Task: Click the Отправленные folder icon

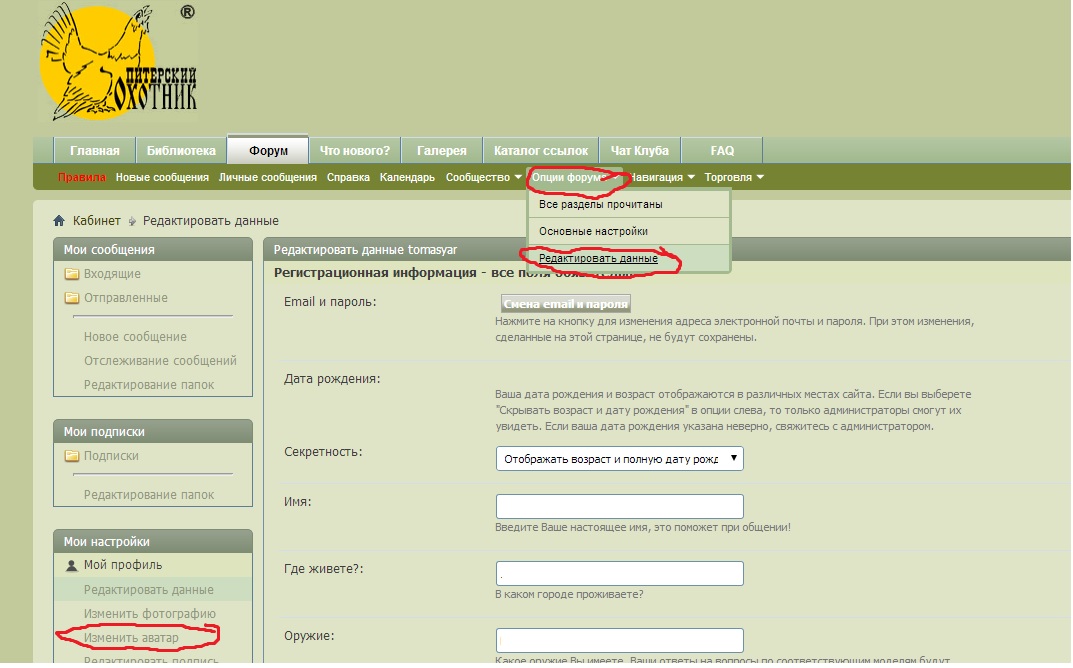Action: tap(71, 298)
